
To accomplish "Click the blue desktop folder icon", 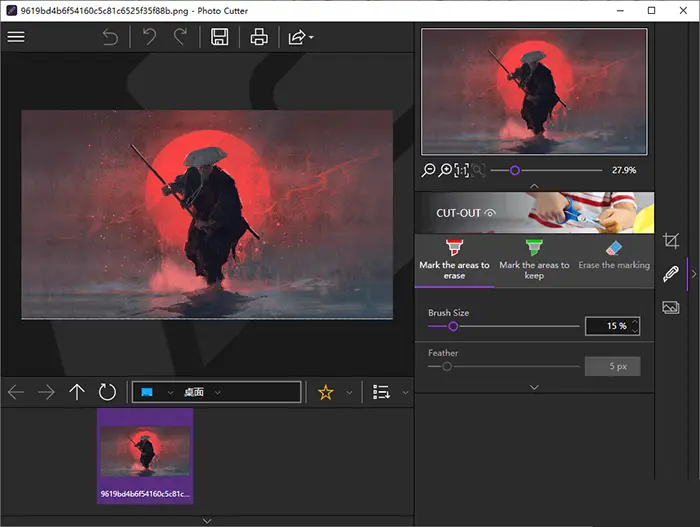I will pos(147,392).
